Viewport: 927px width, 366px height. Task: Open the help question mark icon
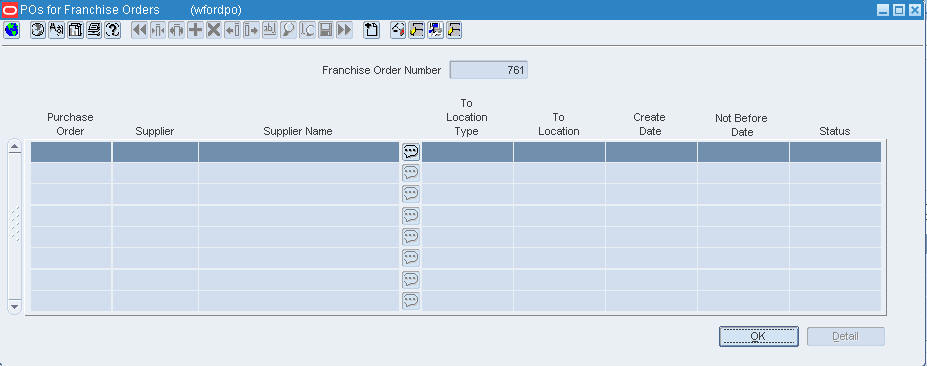point(112,30)
